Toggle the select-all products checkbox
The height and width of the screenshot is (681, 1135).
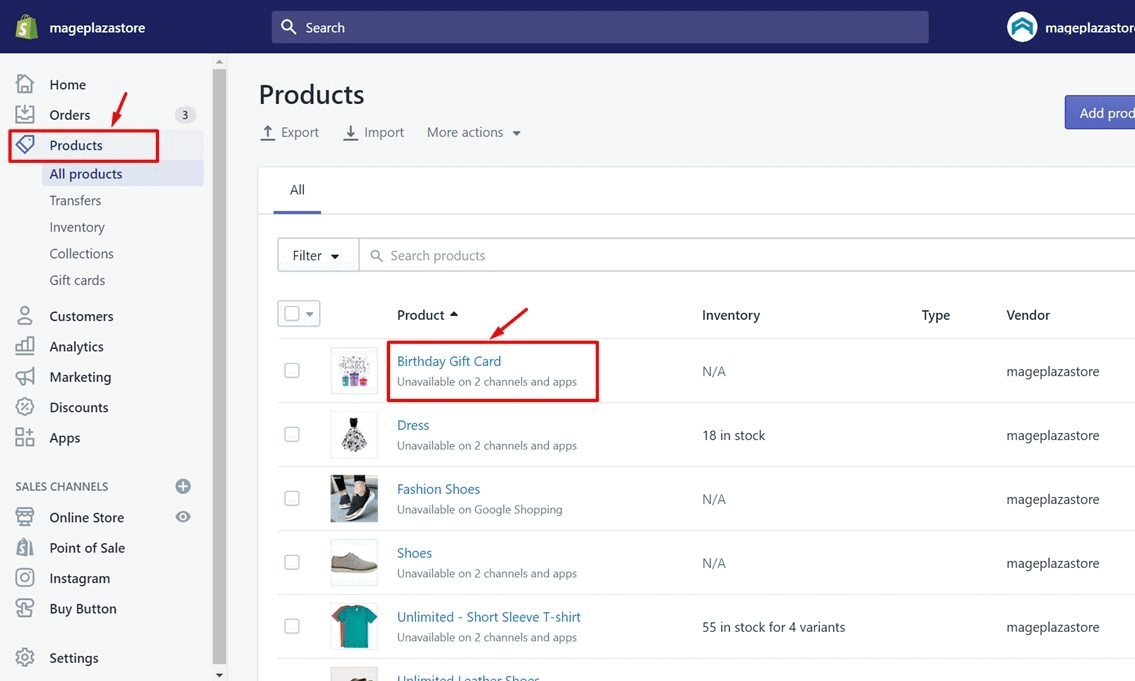point(292,313)
